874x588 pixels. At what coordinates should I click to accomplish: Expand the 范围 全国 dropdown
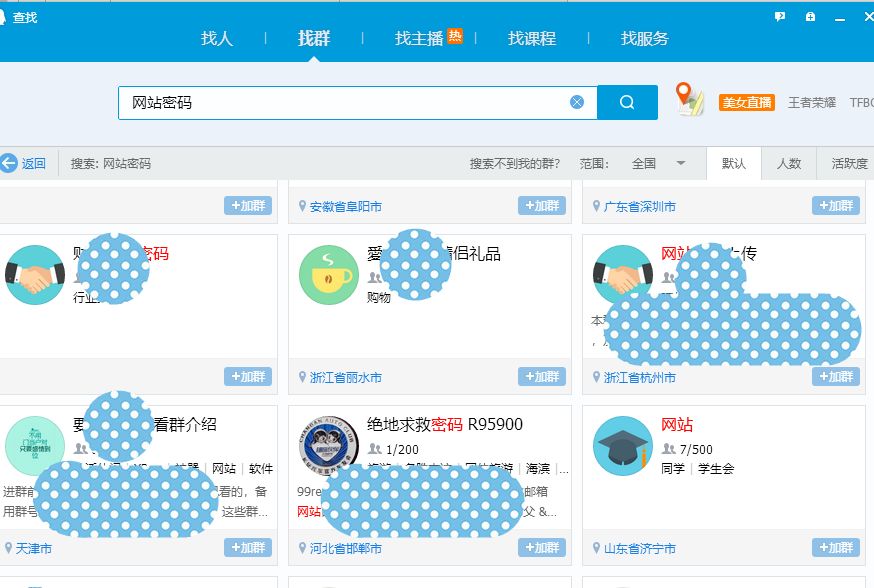[681, 163]
